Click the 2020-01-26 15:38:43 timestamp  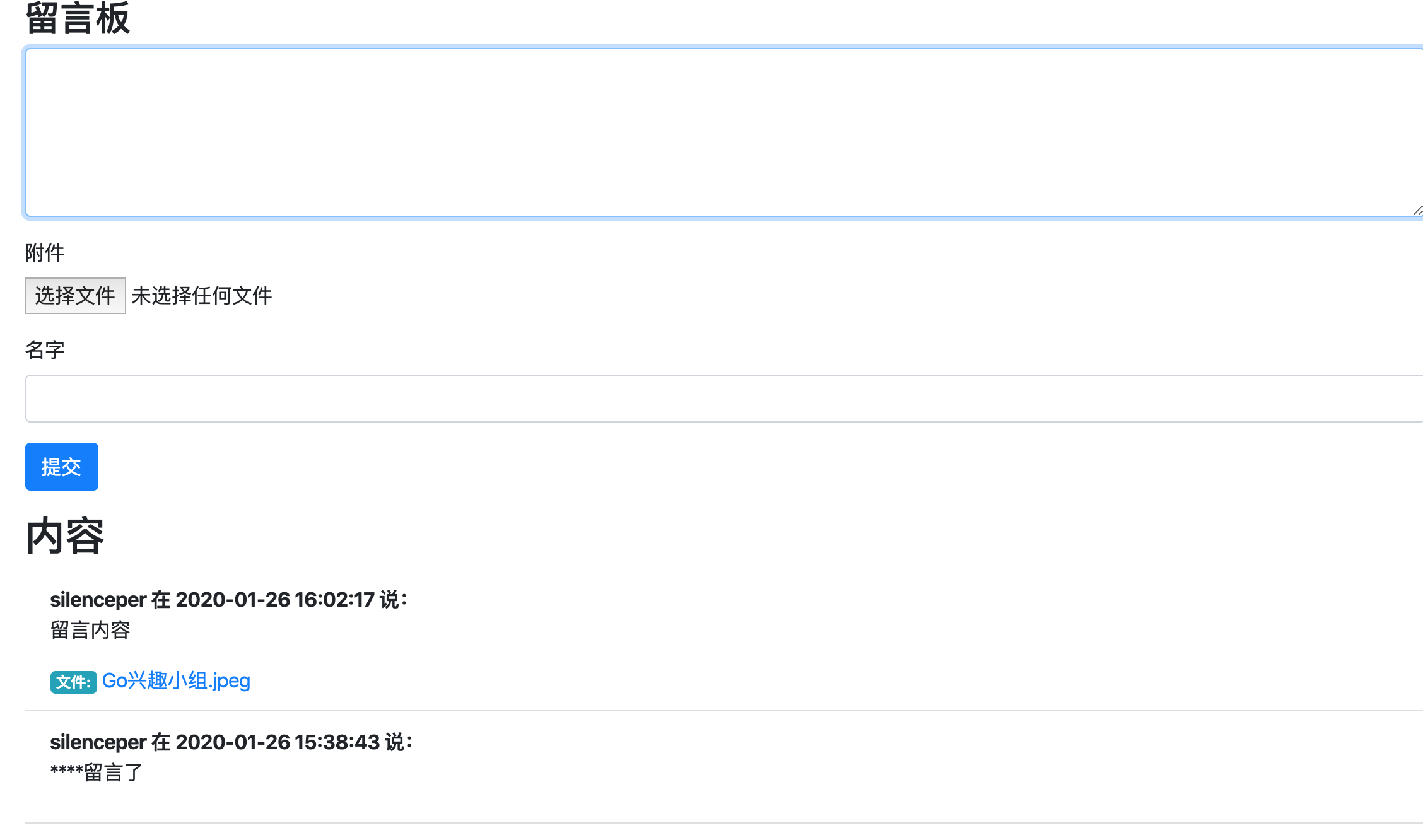click(278, 742)
